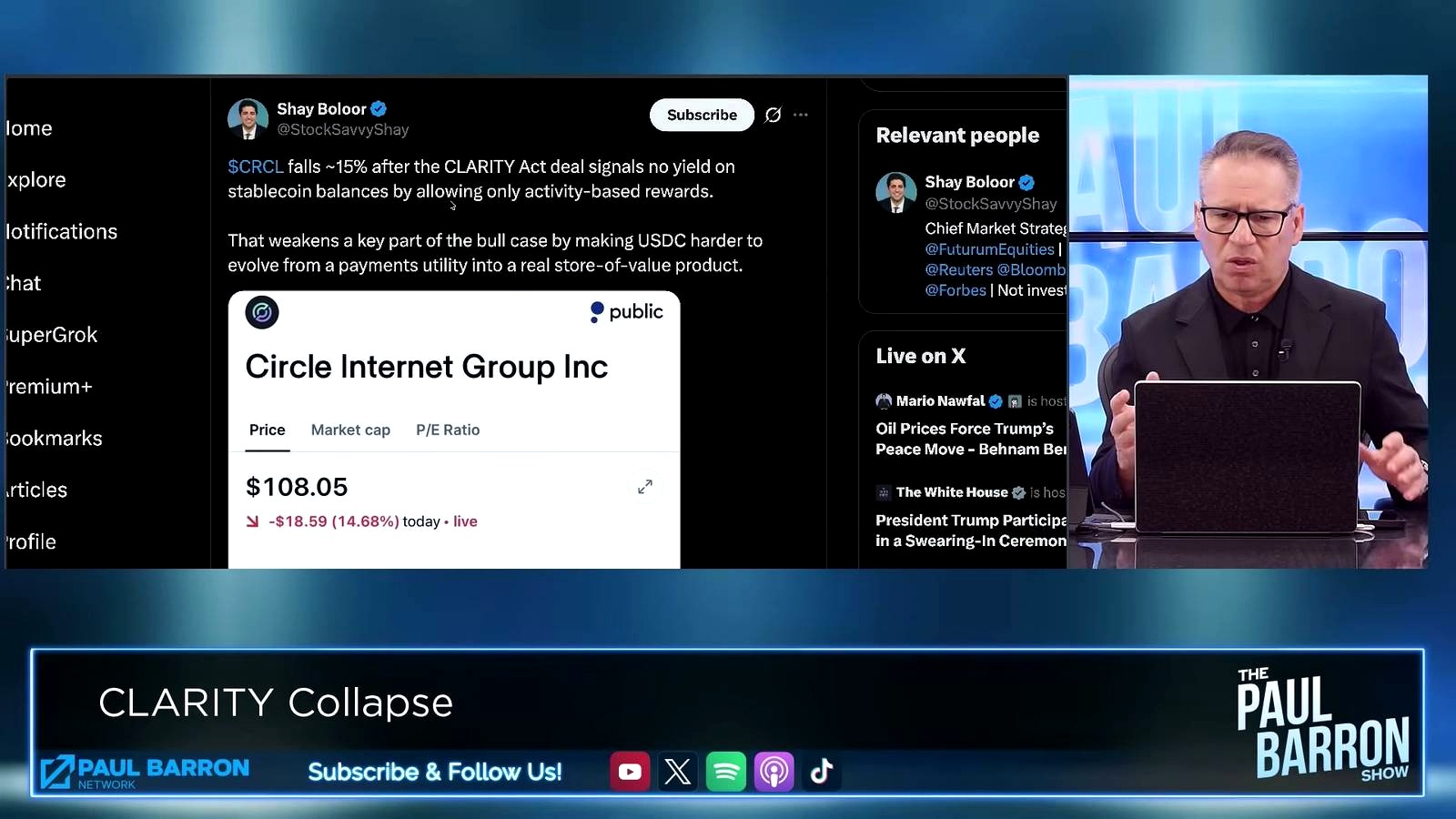Viewport: 1456px width, 819px height.
Task: Follow the @Reuters mention link
Action: (959, 269)
